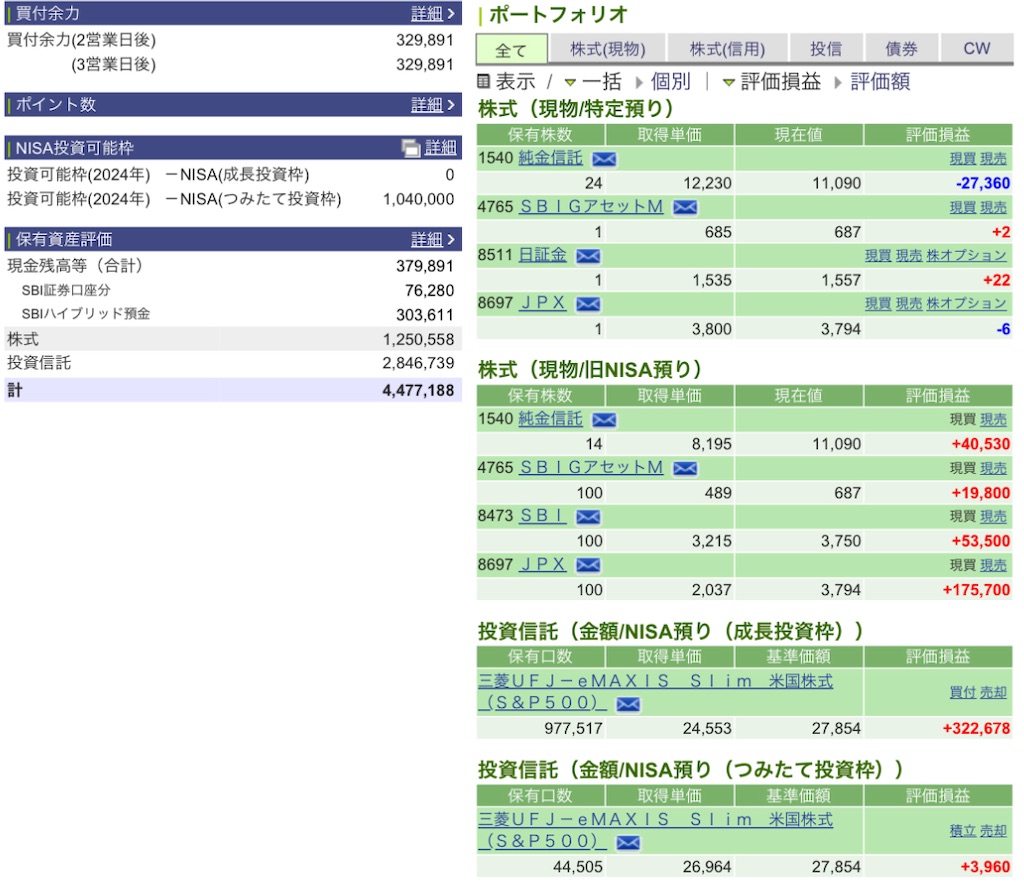Open JPX link in 旧NISA section
1024x882 pixels.
[x=543, y=564]
